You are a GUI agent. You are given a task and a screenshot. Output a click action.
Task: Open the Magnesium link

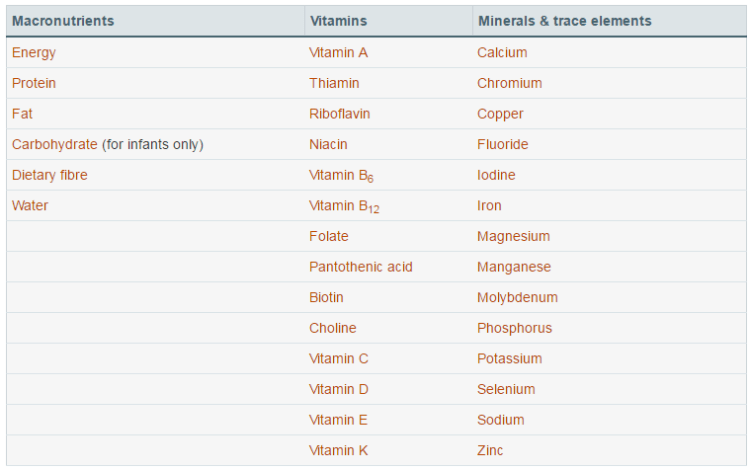[513, 236]
